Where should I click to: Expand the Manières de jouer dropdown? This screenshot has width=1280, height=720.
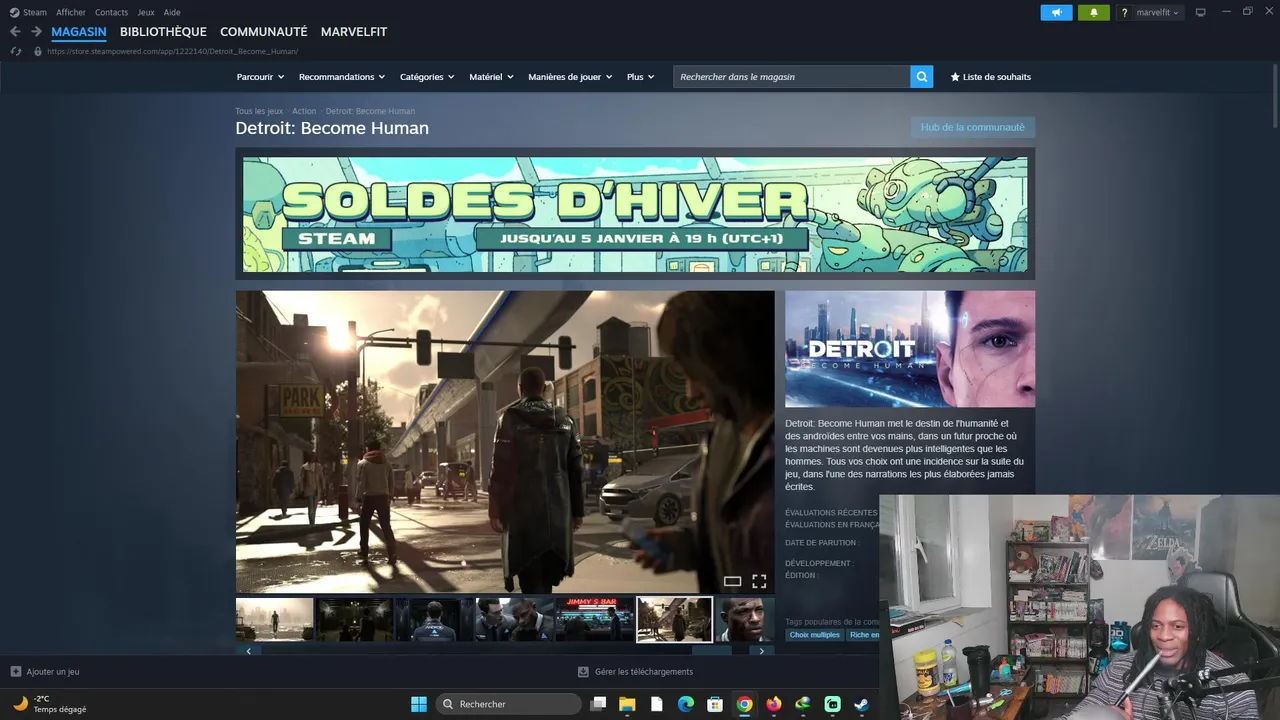pos(570,77)
